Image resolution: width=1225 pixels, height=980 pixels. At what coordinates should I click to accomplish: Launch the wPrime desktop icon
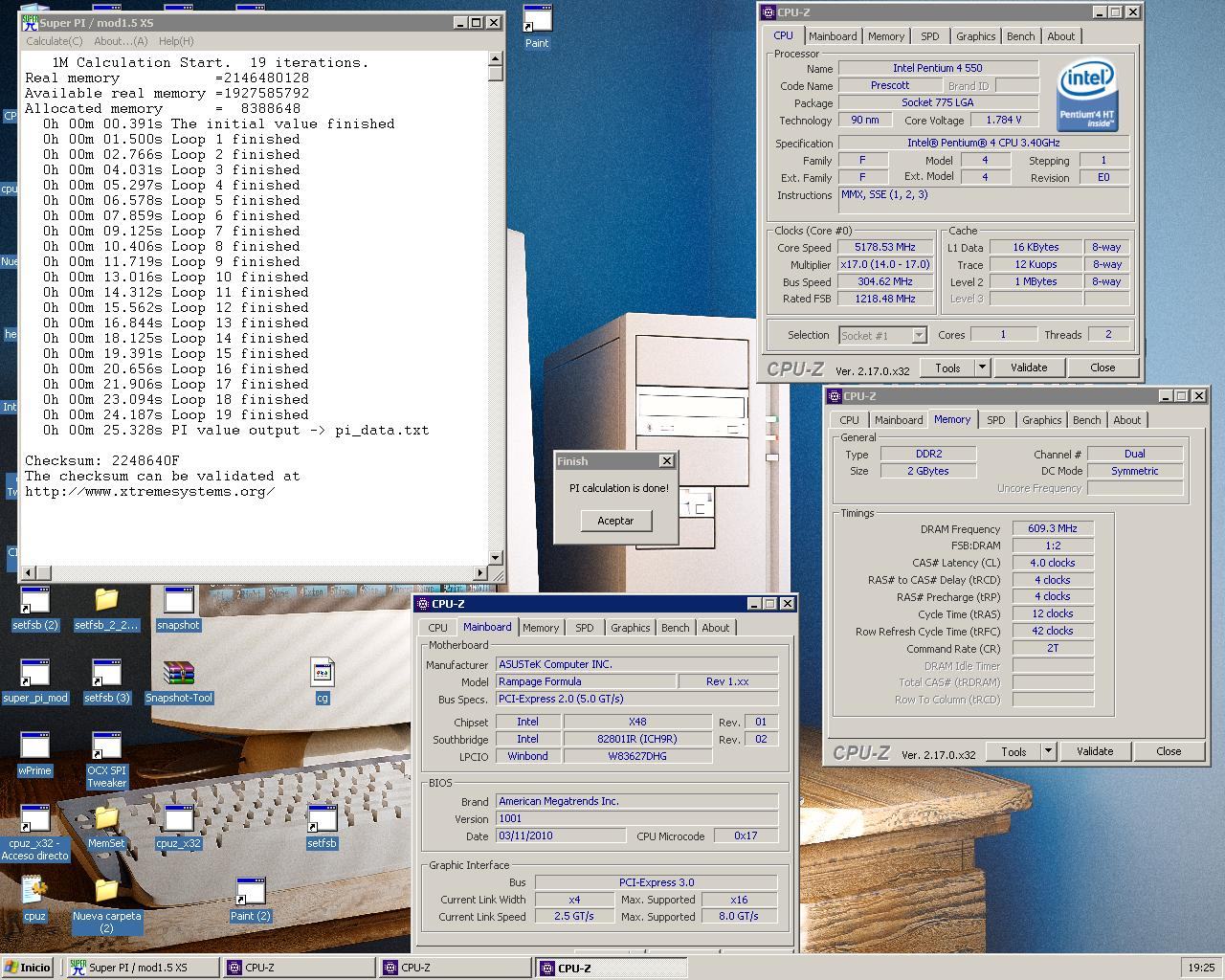click(34, 753)
